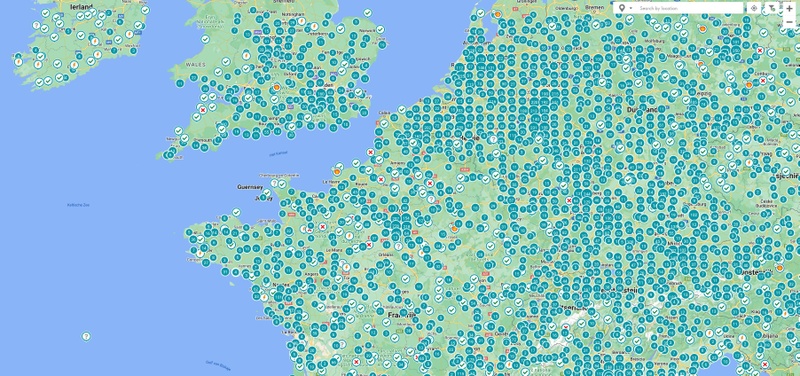
Task: Click the location pin icon in search bar
Action: tap(621, 8)
